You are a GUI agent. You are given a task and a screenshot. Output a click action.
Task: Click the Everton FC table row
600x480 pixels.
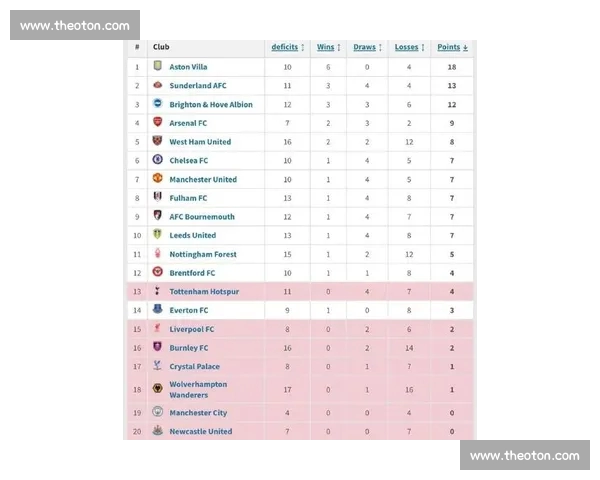(x=300, y=310)
